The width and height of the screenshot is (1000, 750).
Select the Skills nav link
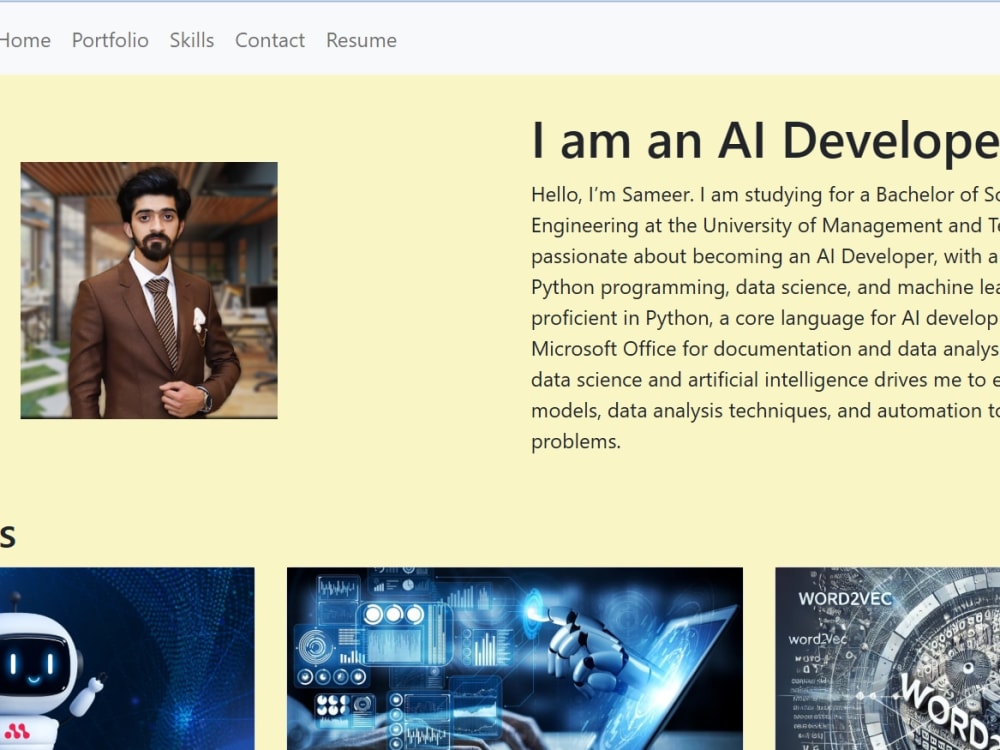(x=192, y=40)
